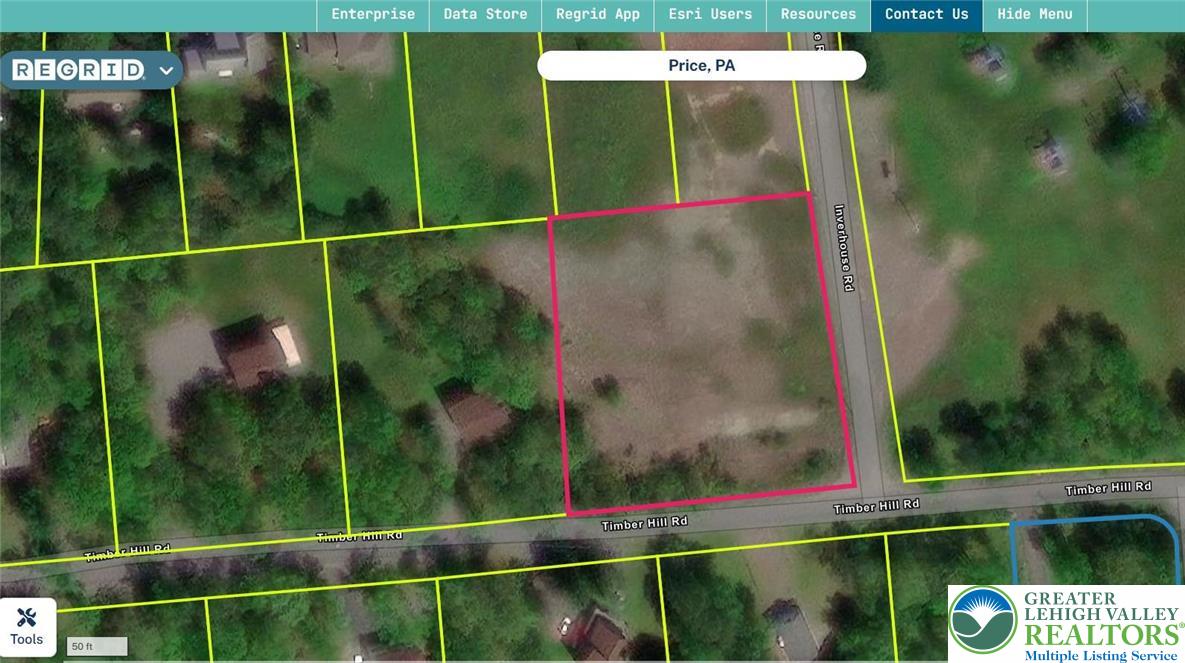Screen dimensions: 1185x663
Task: Open the Tools wrench icon
Action: pyautogui.click(x=27, y=617)
